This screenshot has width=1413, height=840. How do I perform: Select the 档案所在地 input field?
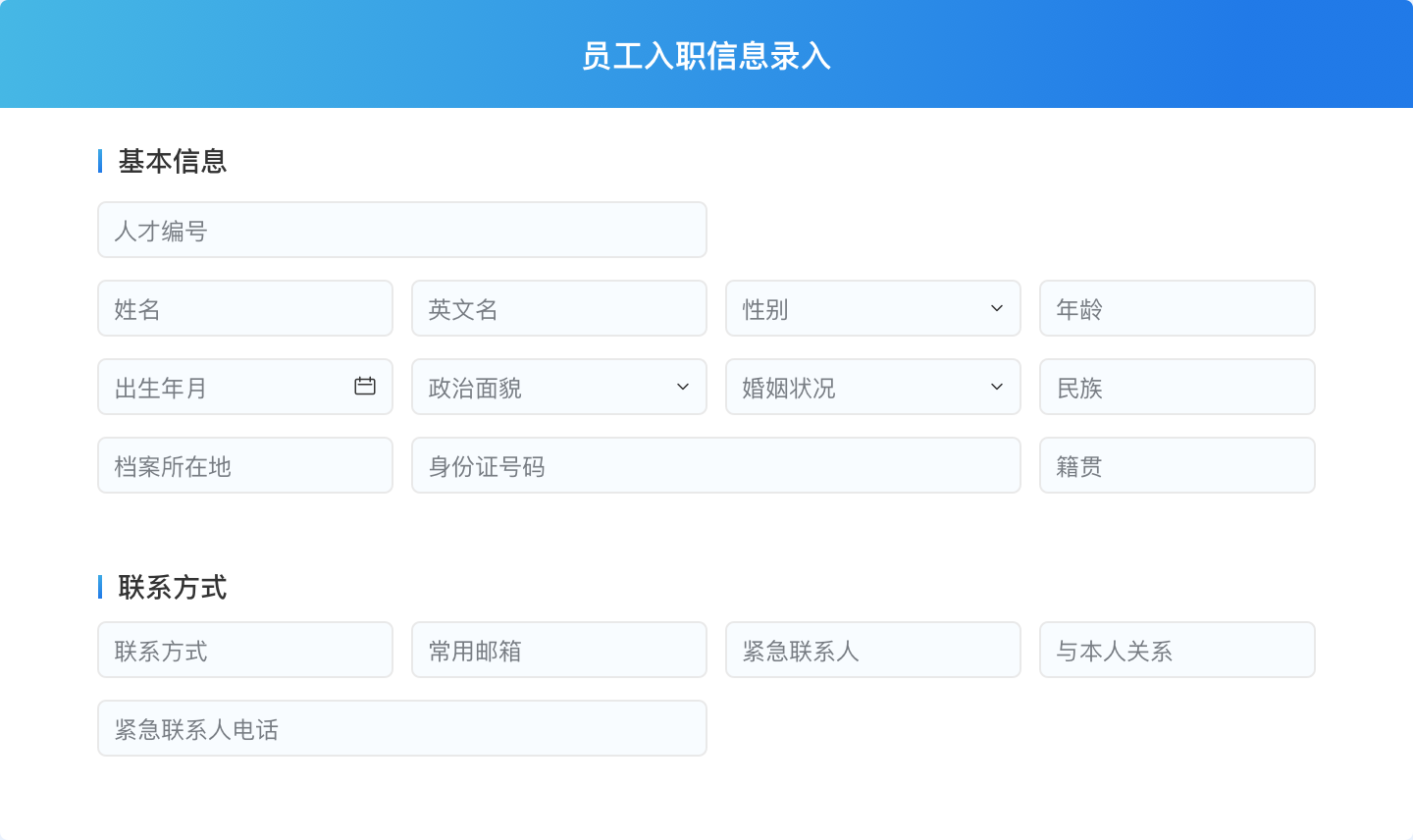245,465
